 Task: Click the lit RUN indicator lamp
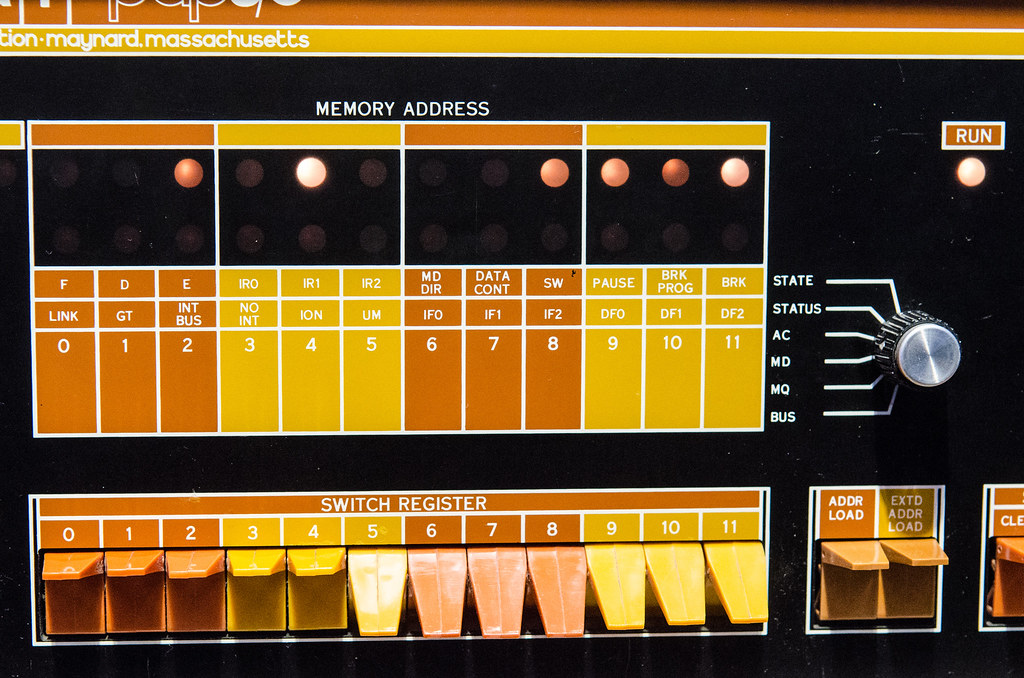(x=970, y=172)
